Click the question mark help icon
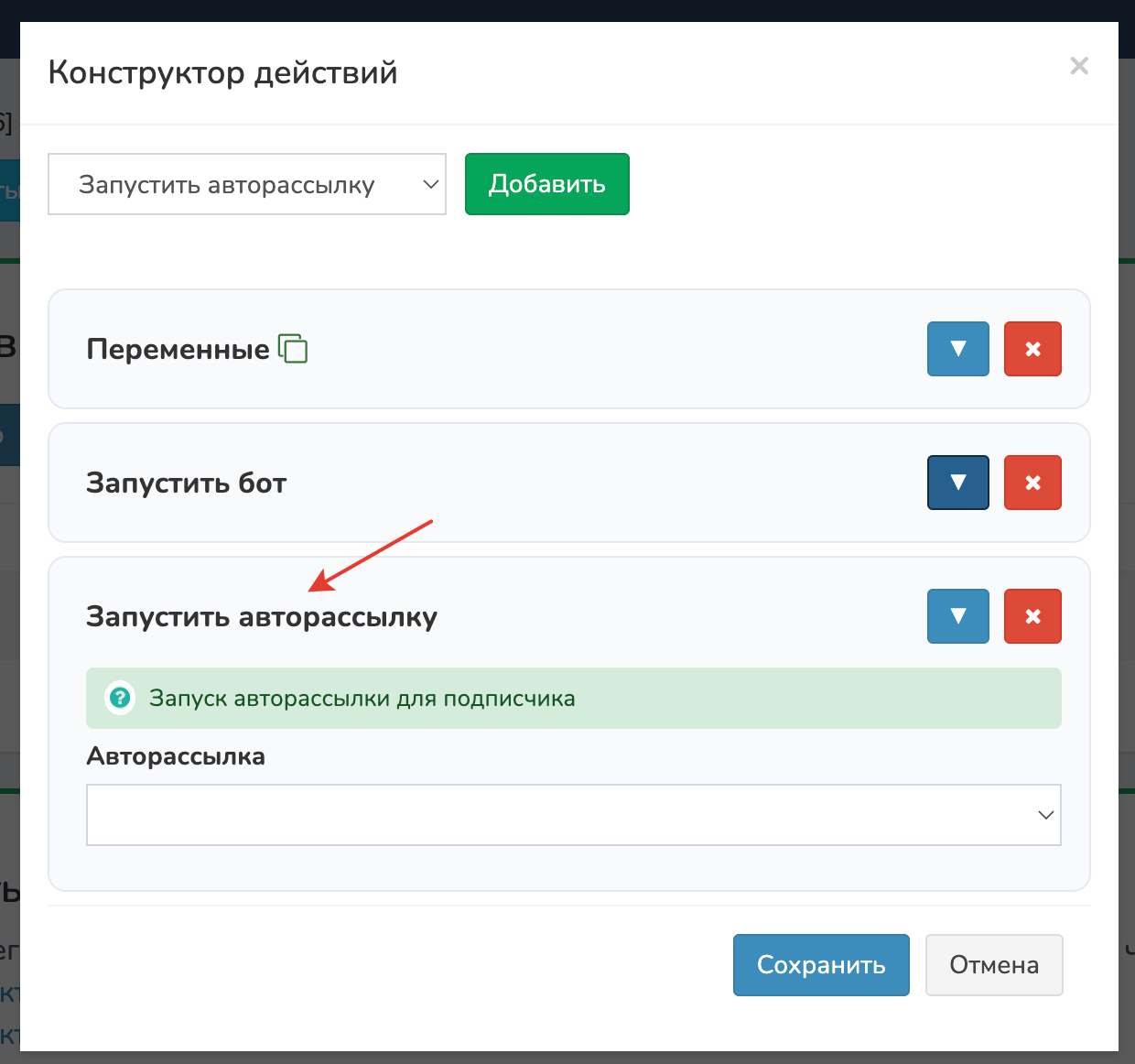The image size is (1135, 1064). point(120,699)
